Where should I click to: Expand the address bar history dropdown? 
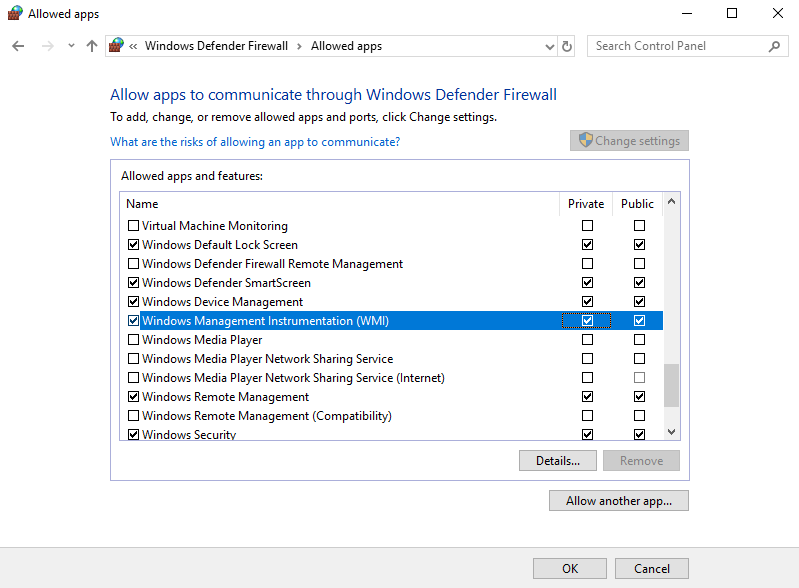(550, 47)
